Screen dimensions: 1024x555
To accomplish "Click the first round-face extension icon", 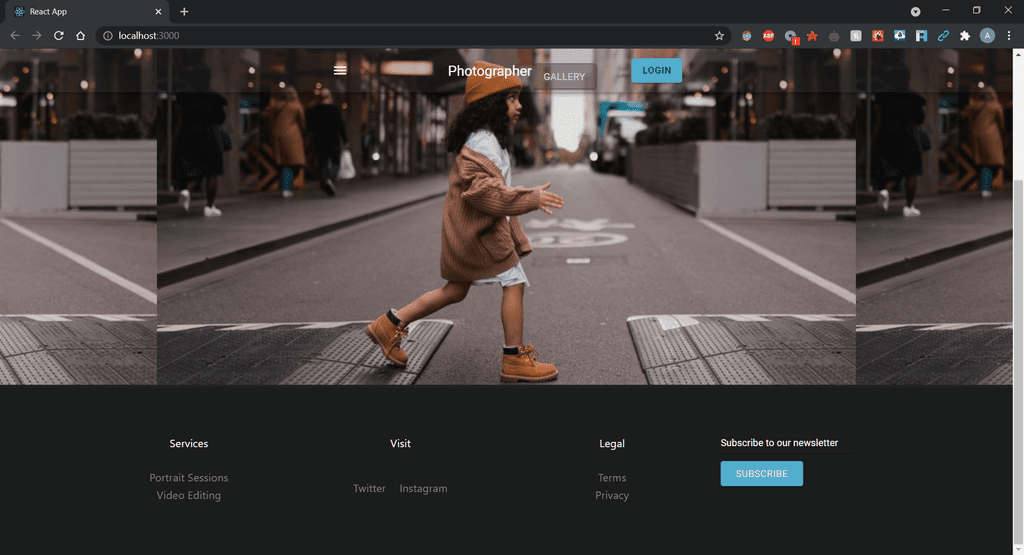I will tap(746, 36).
